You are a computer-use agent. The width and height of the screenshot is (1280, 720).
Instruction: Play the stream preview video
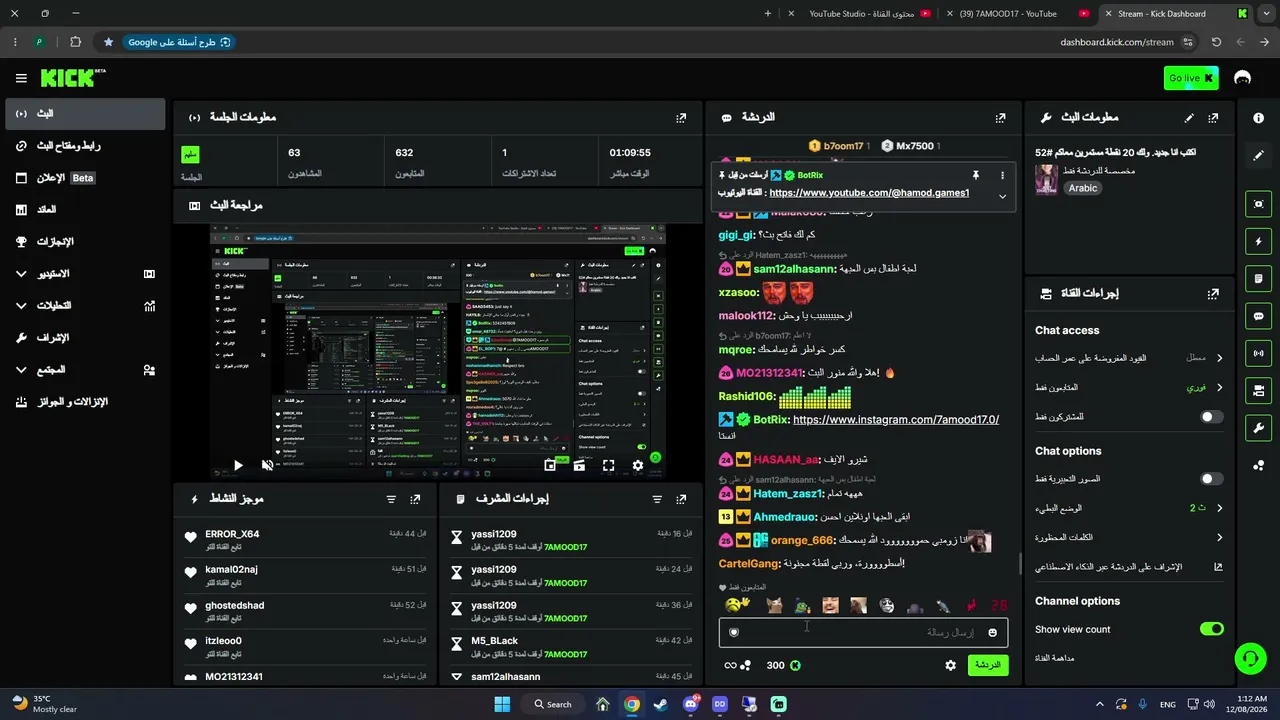238,465
